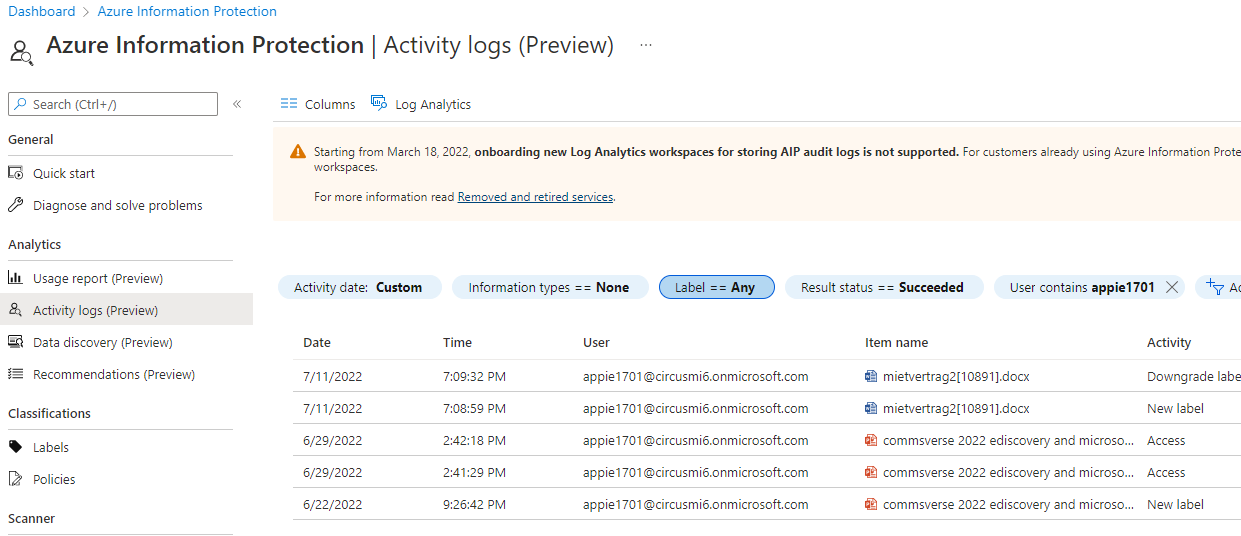Click the Diagnose and solve problems wrench icon
Image resolution: width=1241 pixels, height=536 pixels.
pyautogui.click(x=16, y=205)
